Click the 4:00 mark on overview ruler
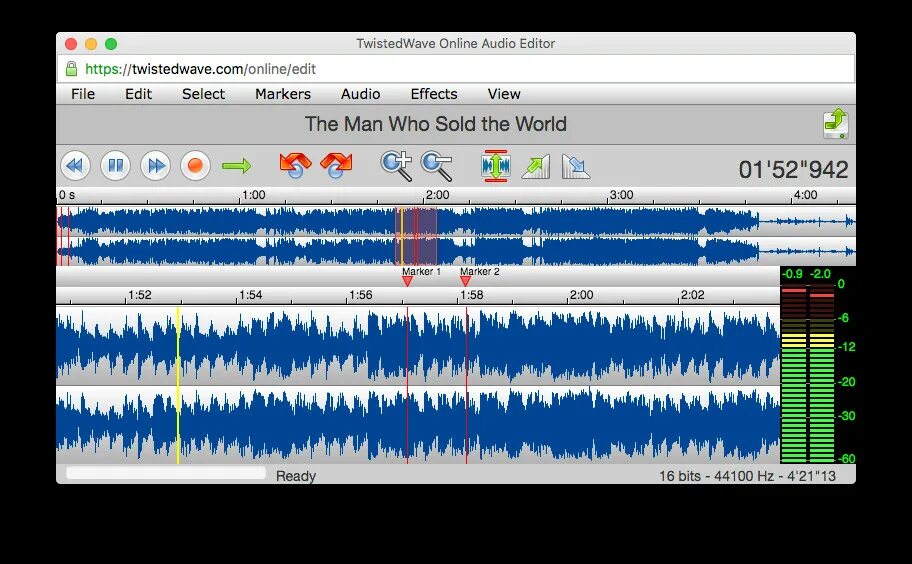This screenshot has width=912, height=564. click(806, 195)
